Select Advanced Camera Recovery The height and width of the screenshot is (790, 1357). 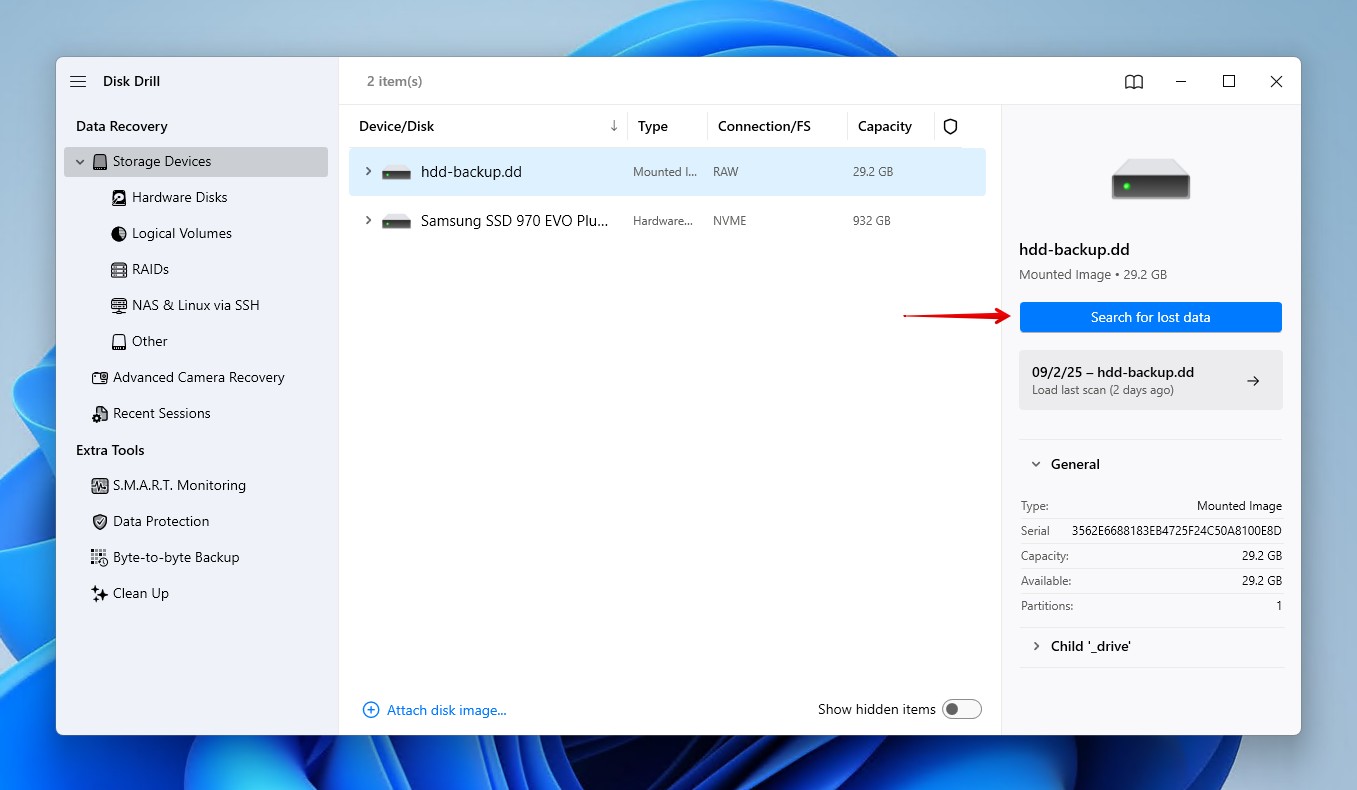(198, 378)
